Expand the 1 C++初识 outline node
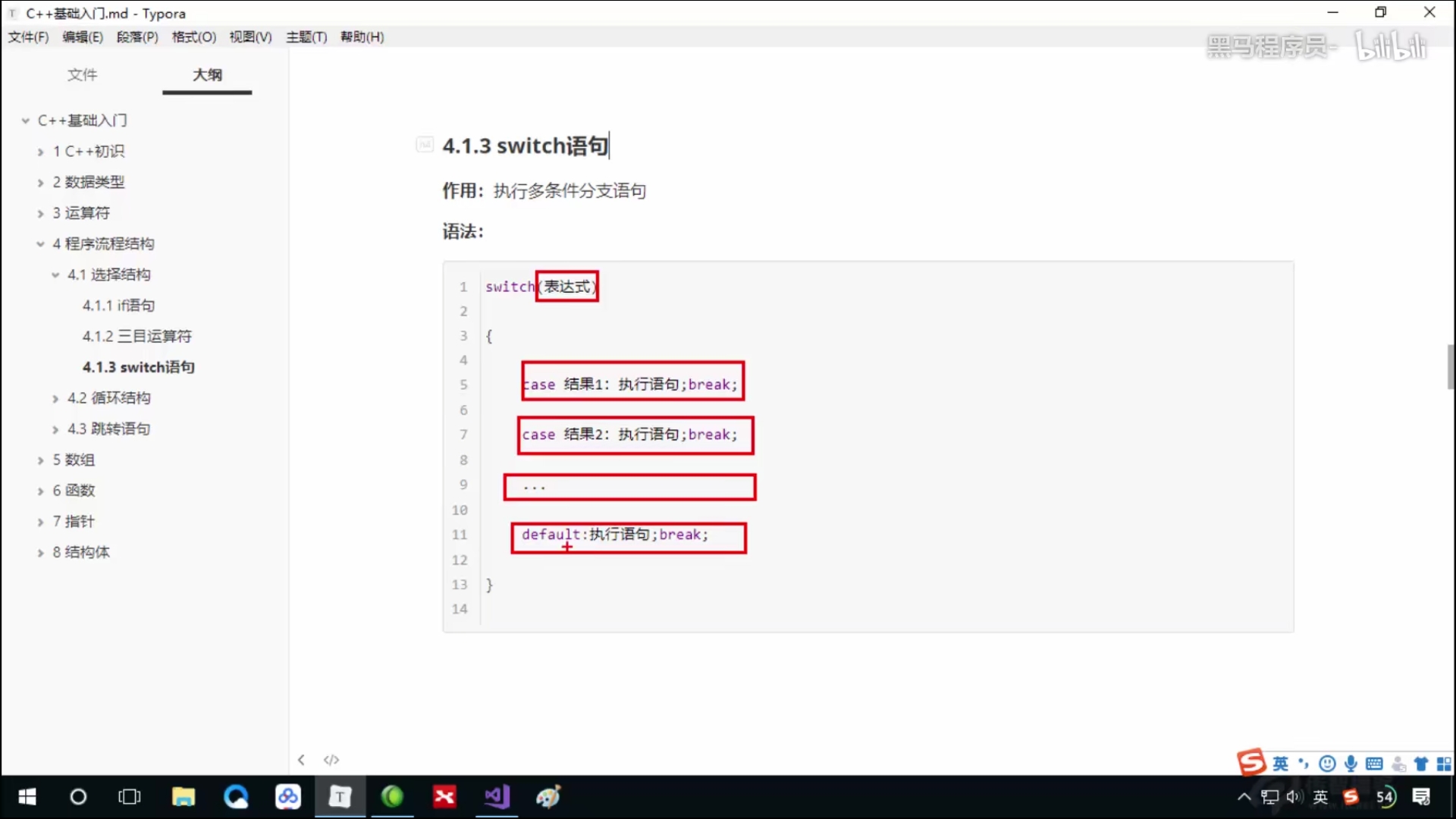 [x=40, y=152]
